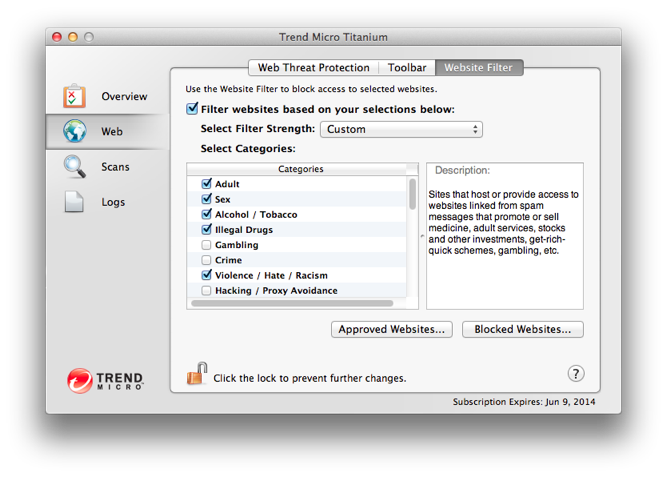This screenshot has width=667, height=477.
Task: Uncheck the Sex category
Action: click(x=206, y=199)
